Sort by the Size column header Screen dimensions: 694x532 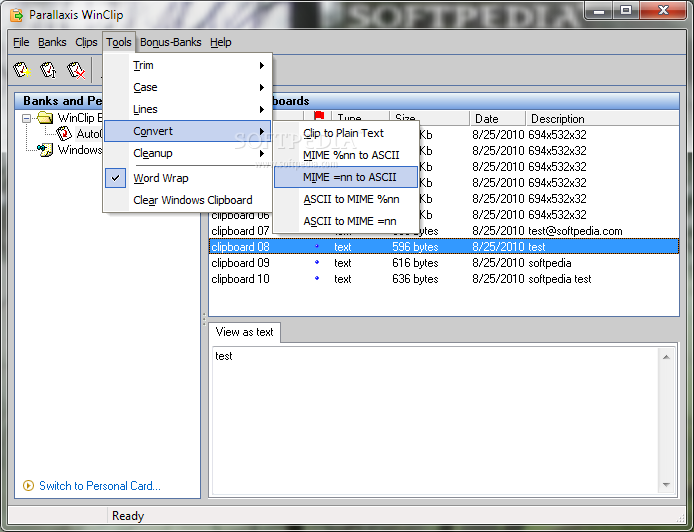429,118
